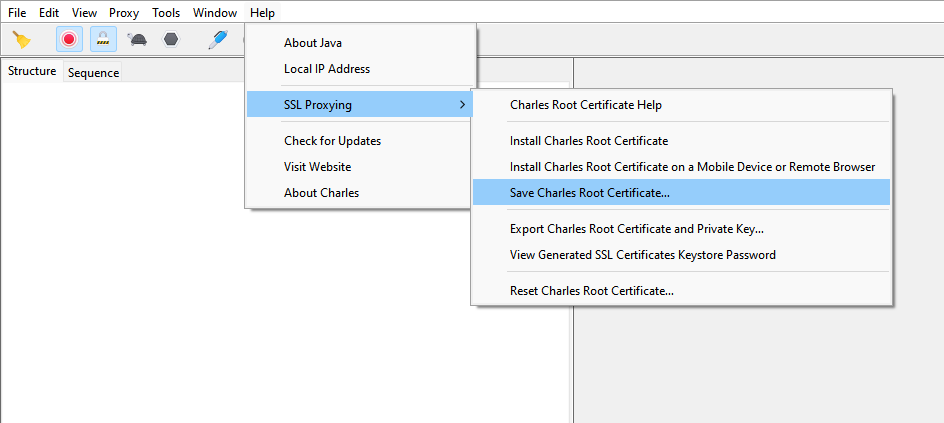The image size is (944, 423).
Task: Clear session using the broom icon
Action: point(22,40)
